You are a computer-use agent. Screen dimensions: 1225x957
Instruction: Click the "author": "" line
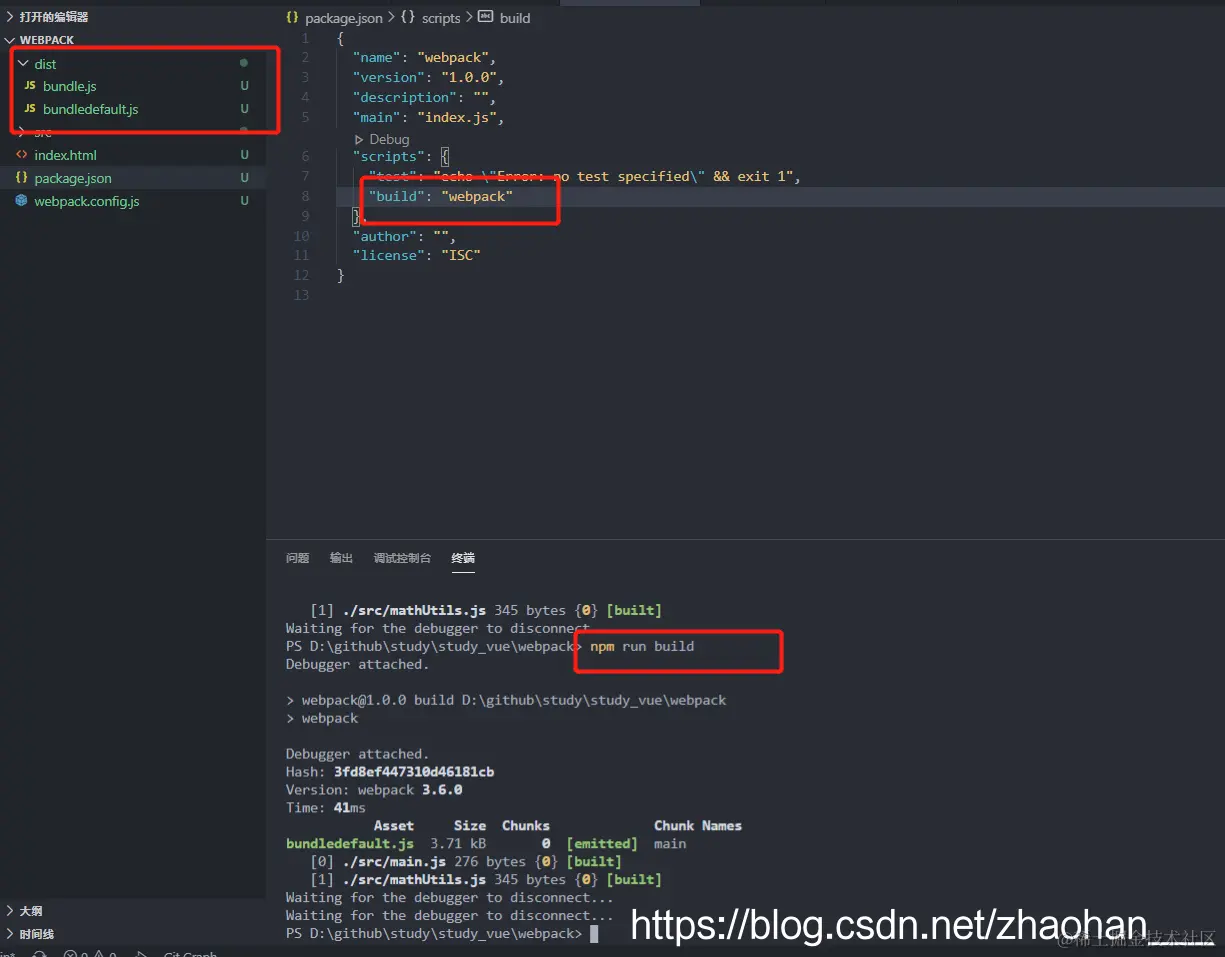pos(404,236)
